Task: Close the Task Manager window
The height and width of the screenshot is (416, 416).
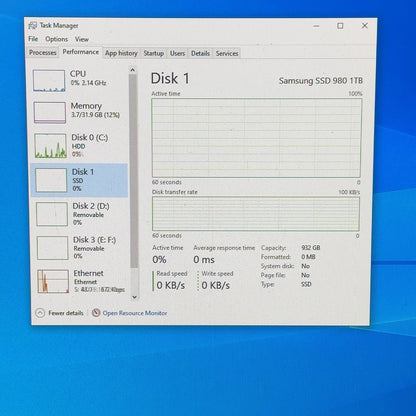Action: pos(365,26)
